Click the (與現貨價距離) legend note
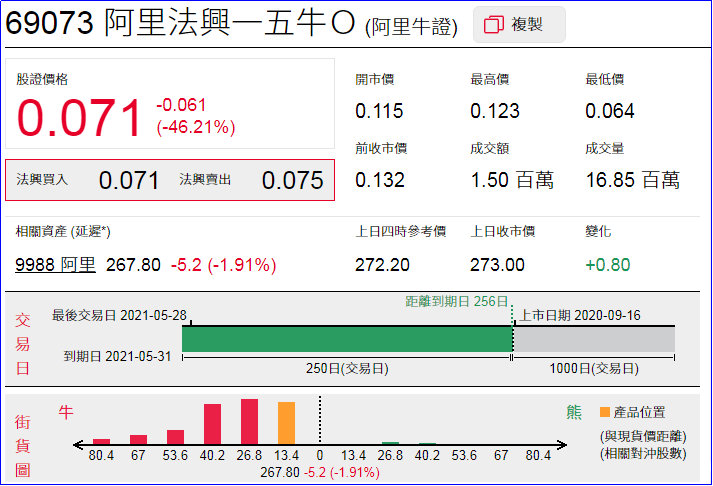Viewport: 713px width, 486px height. pyautogui.click(x=643, y=436)
